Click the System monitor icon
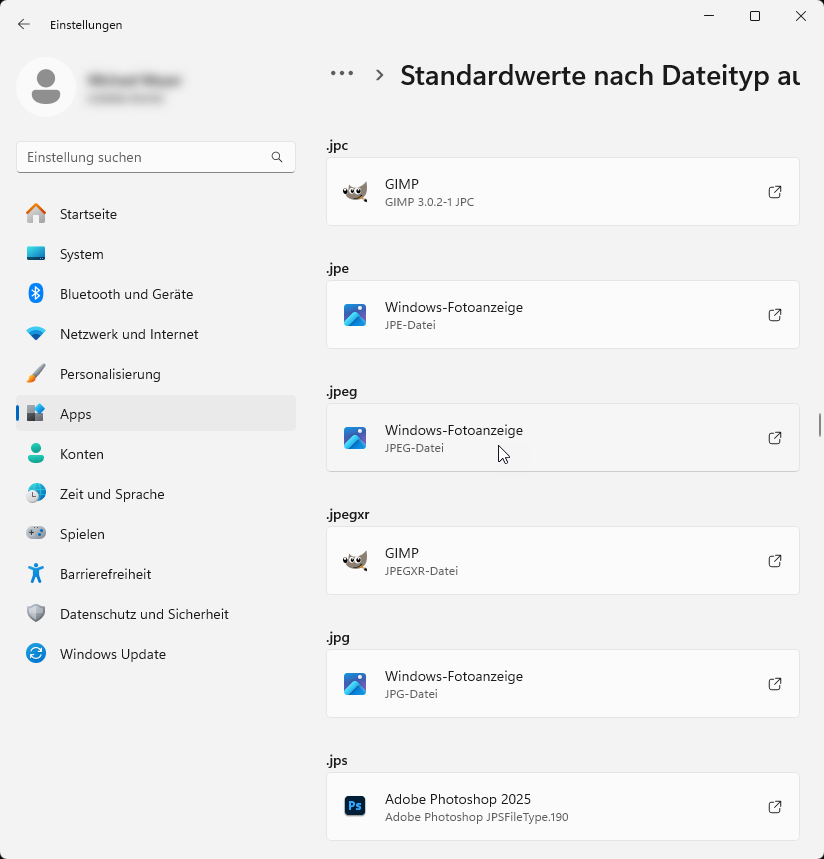 pyautogui.click(x=36, y=254)
